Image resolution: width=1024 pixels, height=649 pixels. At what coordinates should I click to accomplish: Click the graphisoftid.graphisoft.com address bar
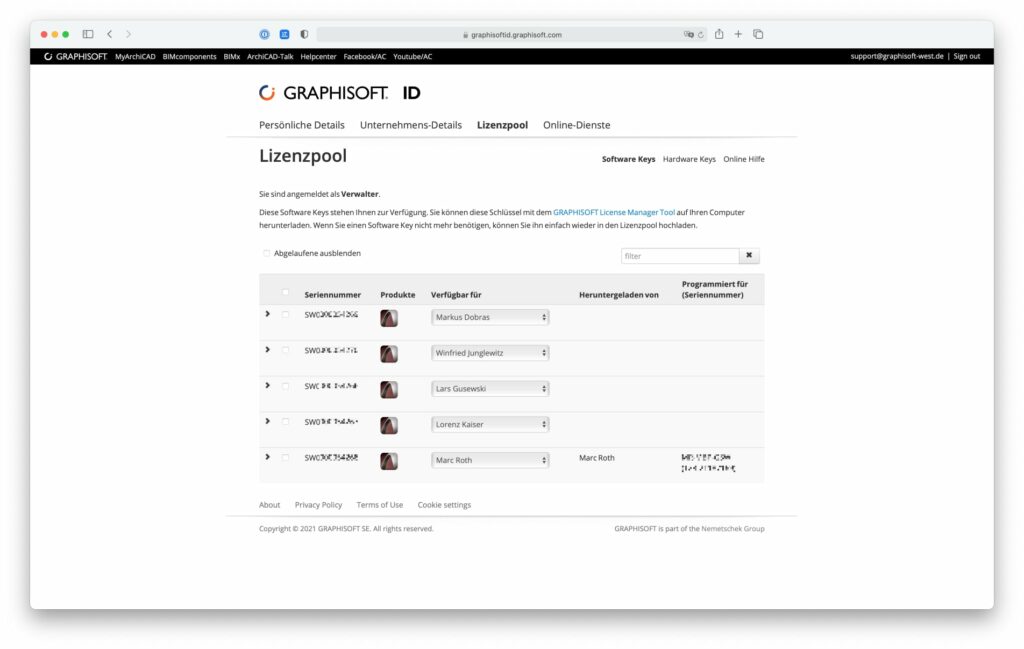512,35
